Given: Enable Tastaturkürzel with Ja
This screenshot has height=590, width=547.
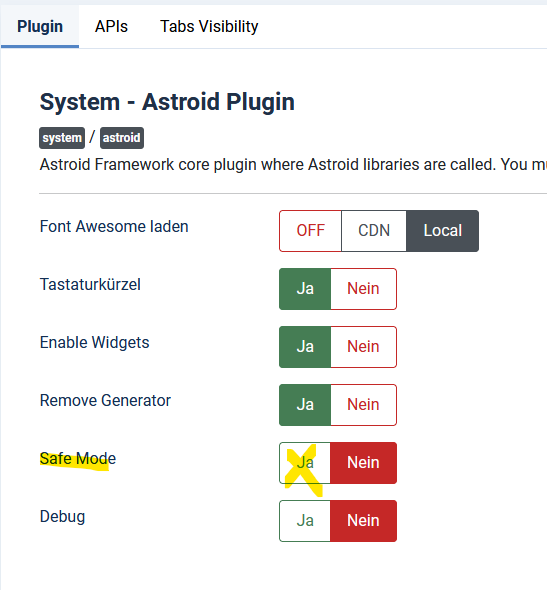Looking at the screenshot, I should tap(305, 289).
